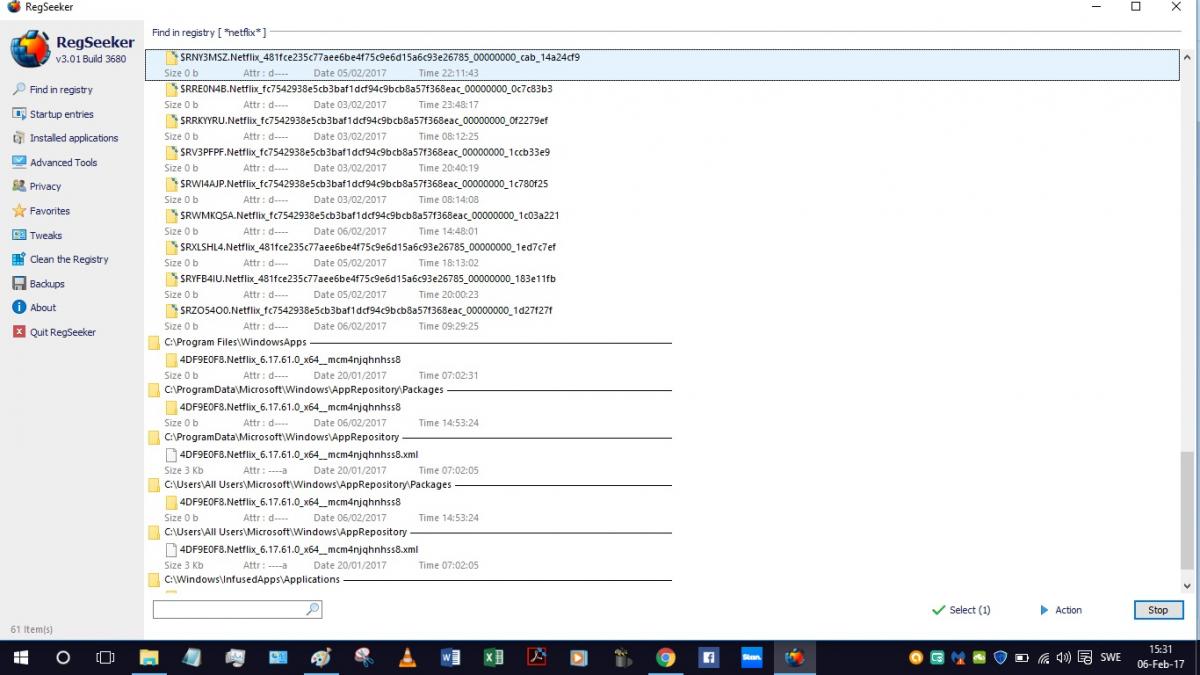Select the $RNY3MSZ.Netflix folder entry
Image resolution: width=1200 pixels, height=675 pixels.
pyautogui.click(x=663, y=65)
